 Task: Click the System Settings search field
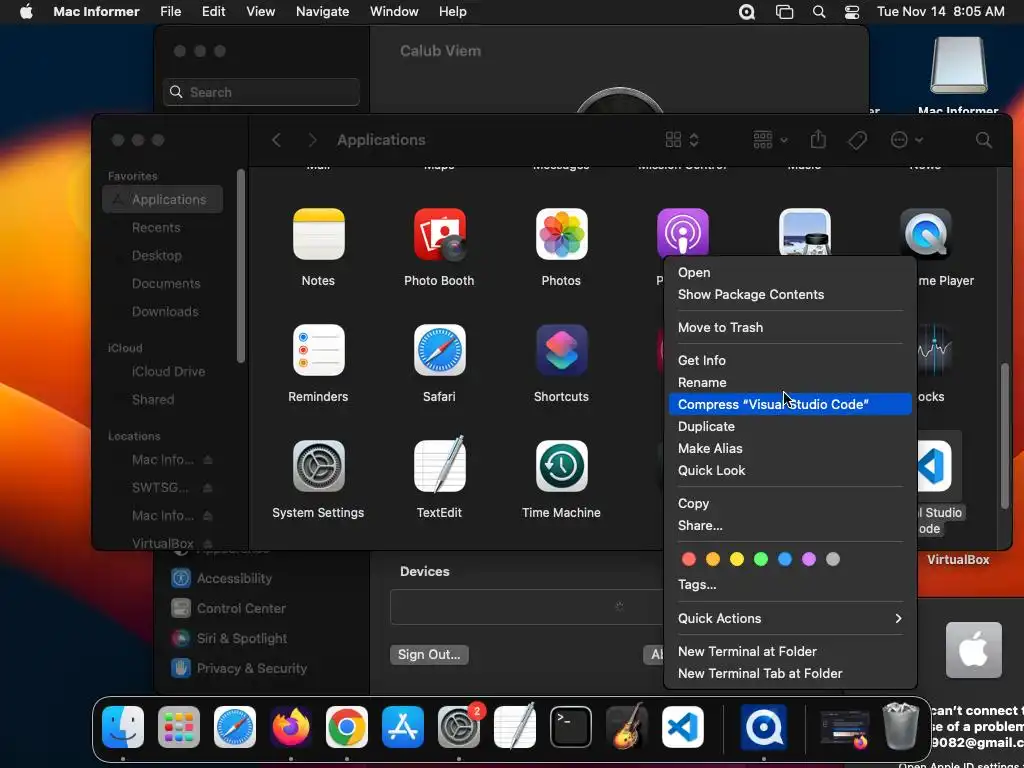[261, 92]
